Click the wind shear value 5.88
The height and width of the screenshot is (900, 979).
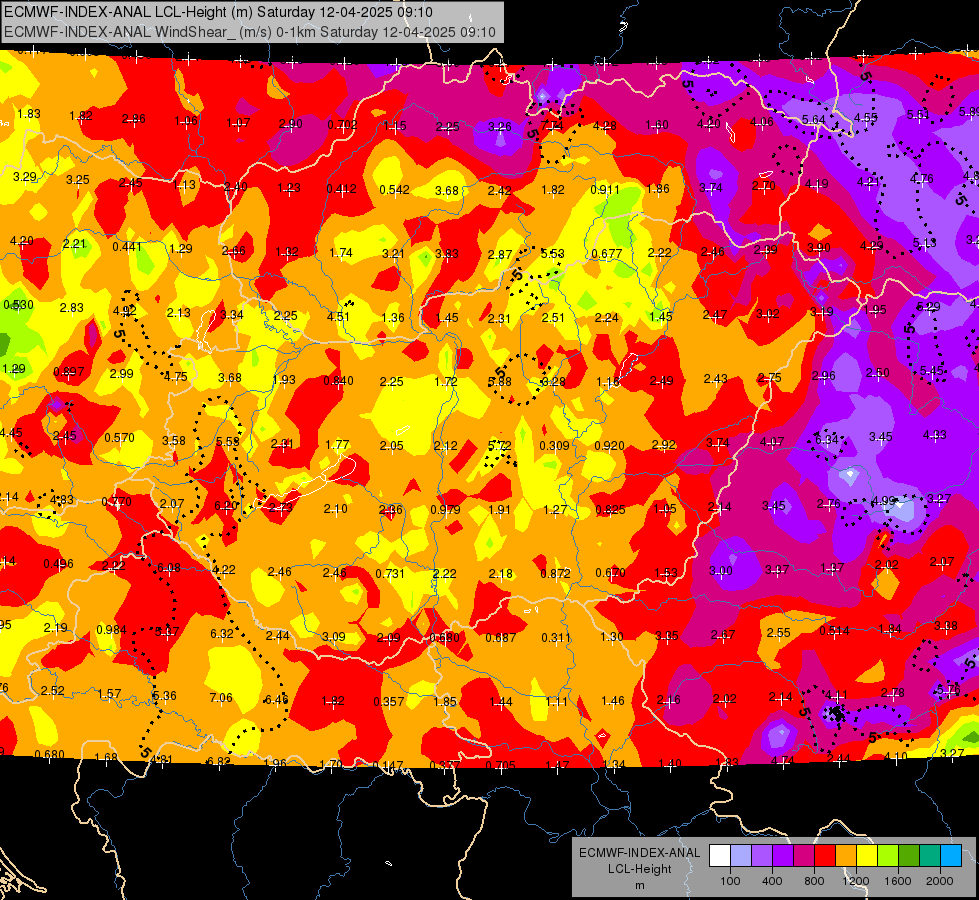pyautogui.click(x=500, y=382)
